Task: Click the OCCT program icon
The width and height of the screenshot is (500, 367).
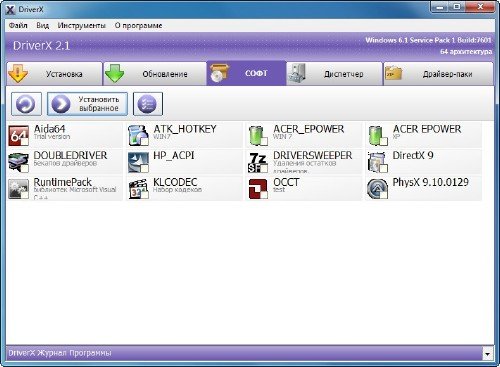Action: point(258,189)
